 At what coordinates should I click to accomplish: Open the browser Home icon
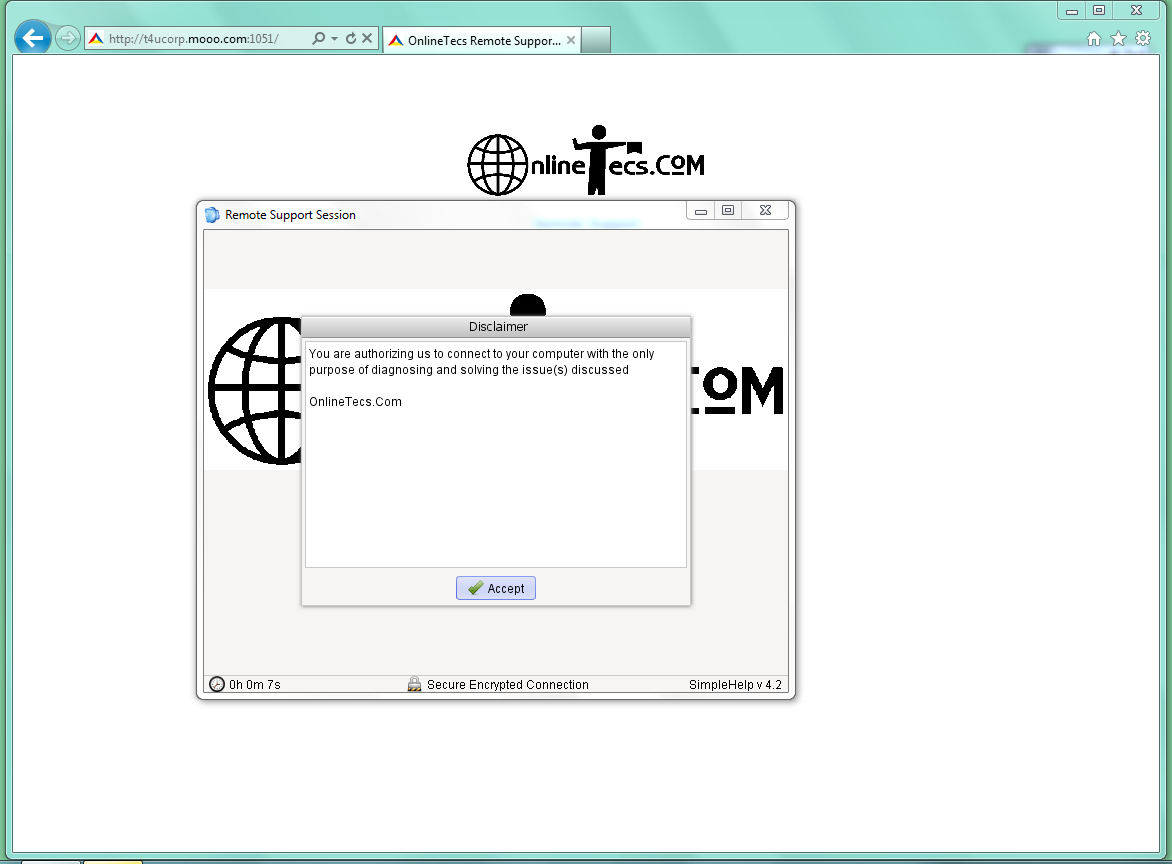pyautogui.click(x=1094, y=39)
